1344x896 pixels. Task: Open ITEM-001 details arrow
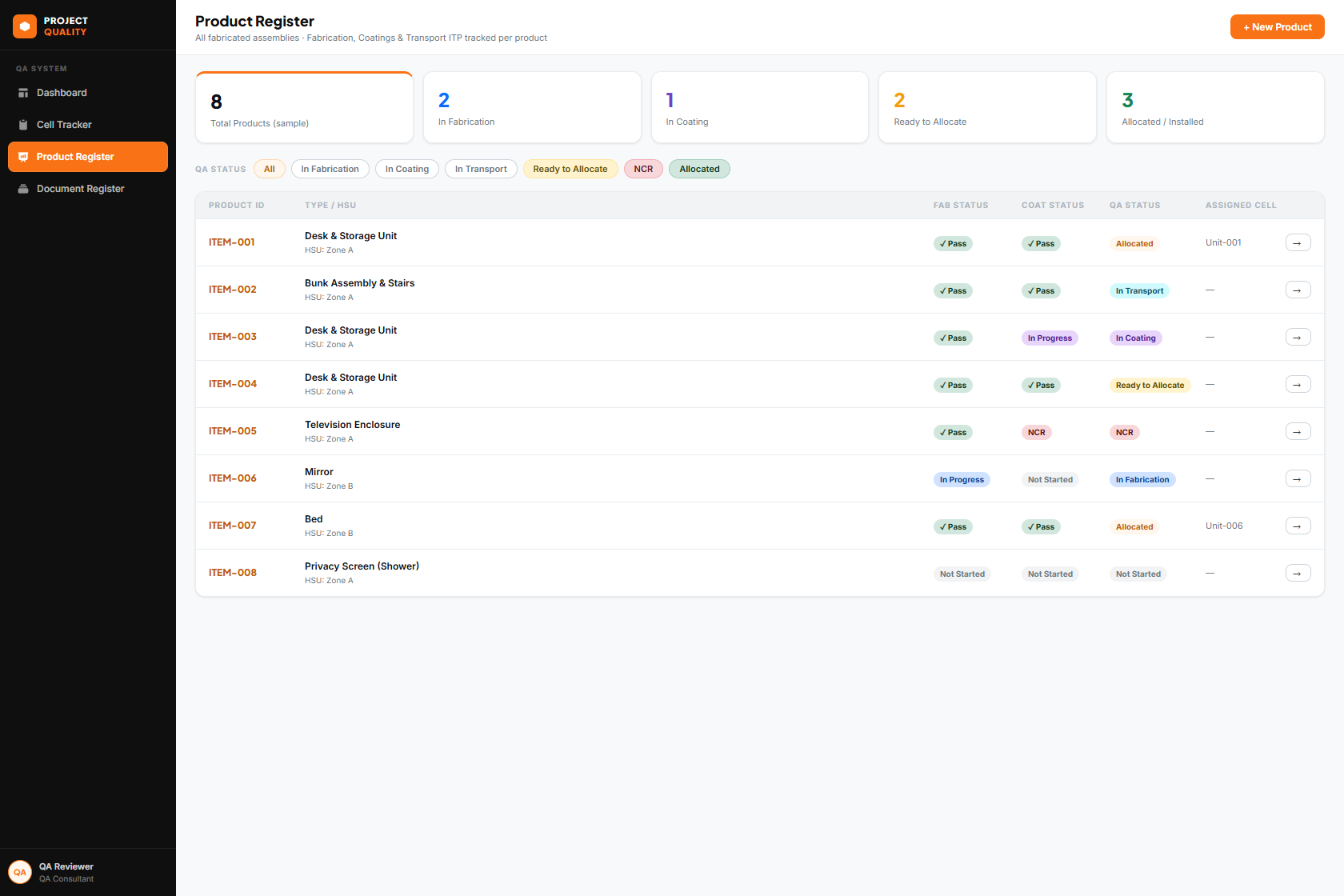[1298, 242]
